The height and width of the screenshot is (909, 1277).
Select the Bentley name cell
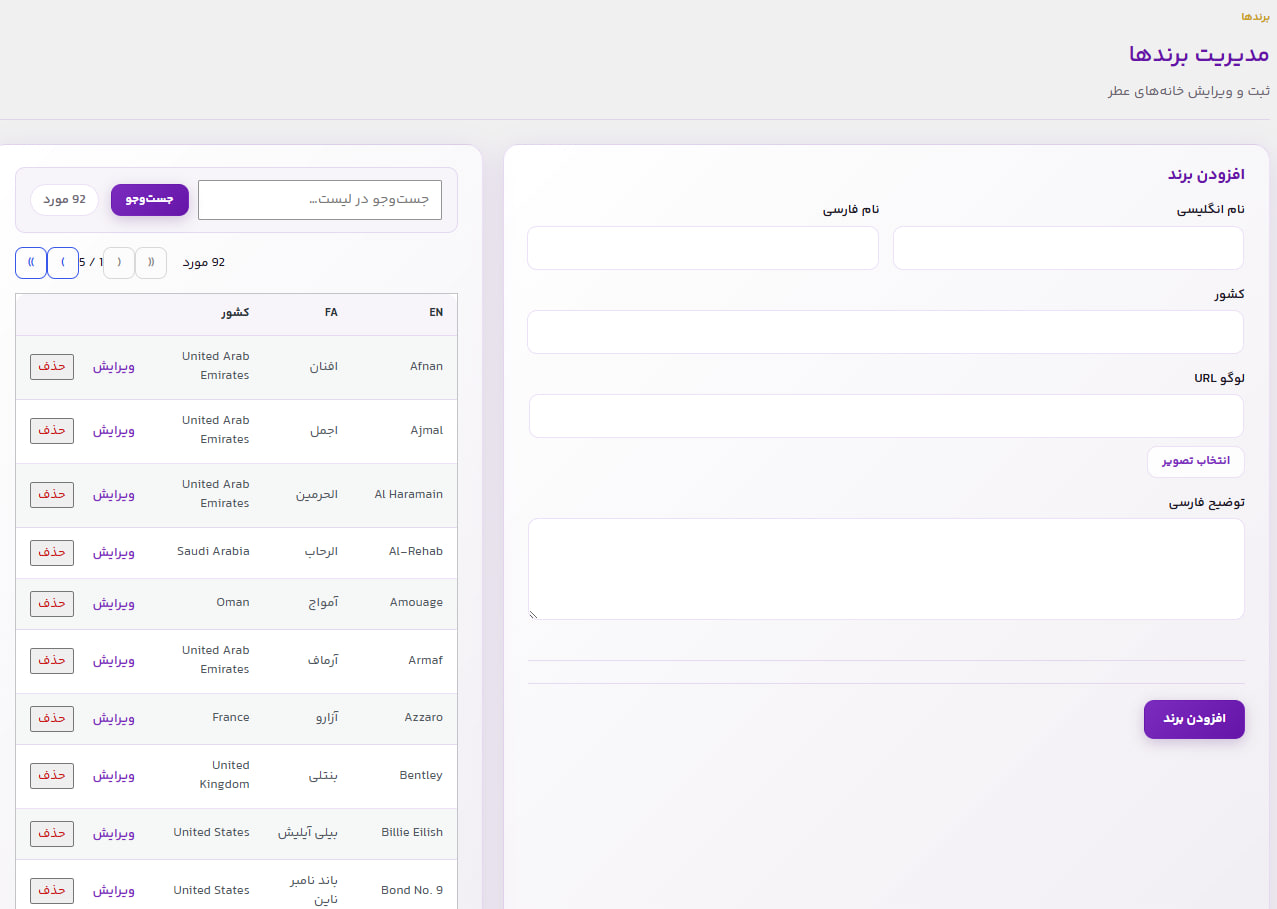[421, 775]
